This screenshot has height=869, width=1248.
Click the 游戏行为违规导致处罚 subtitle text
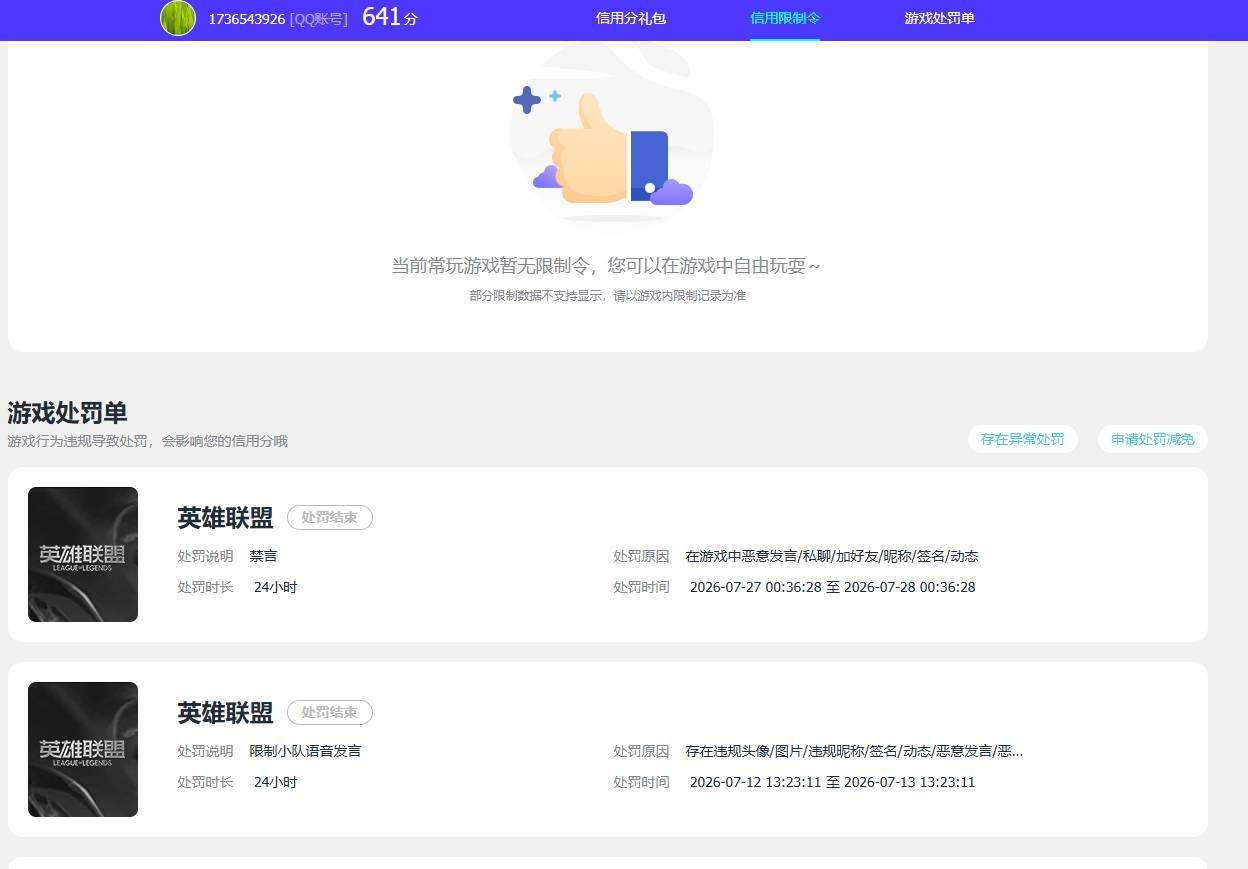pyautogui.click(x=147, y=441)
